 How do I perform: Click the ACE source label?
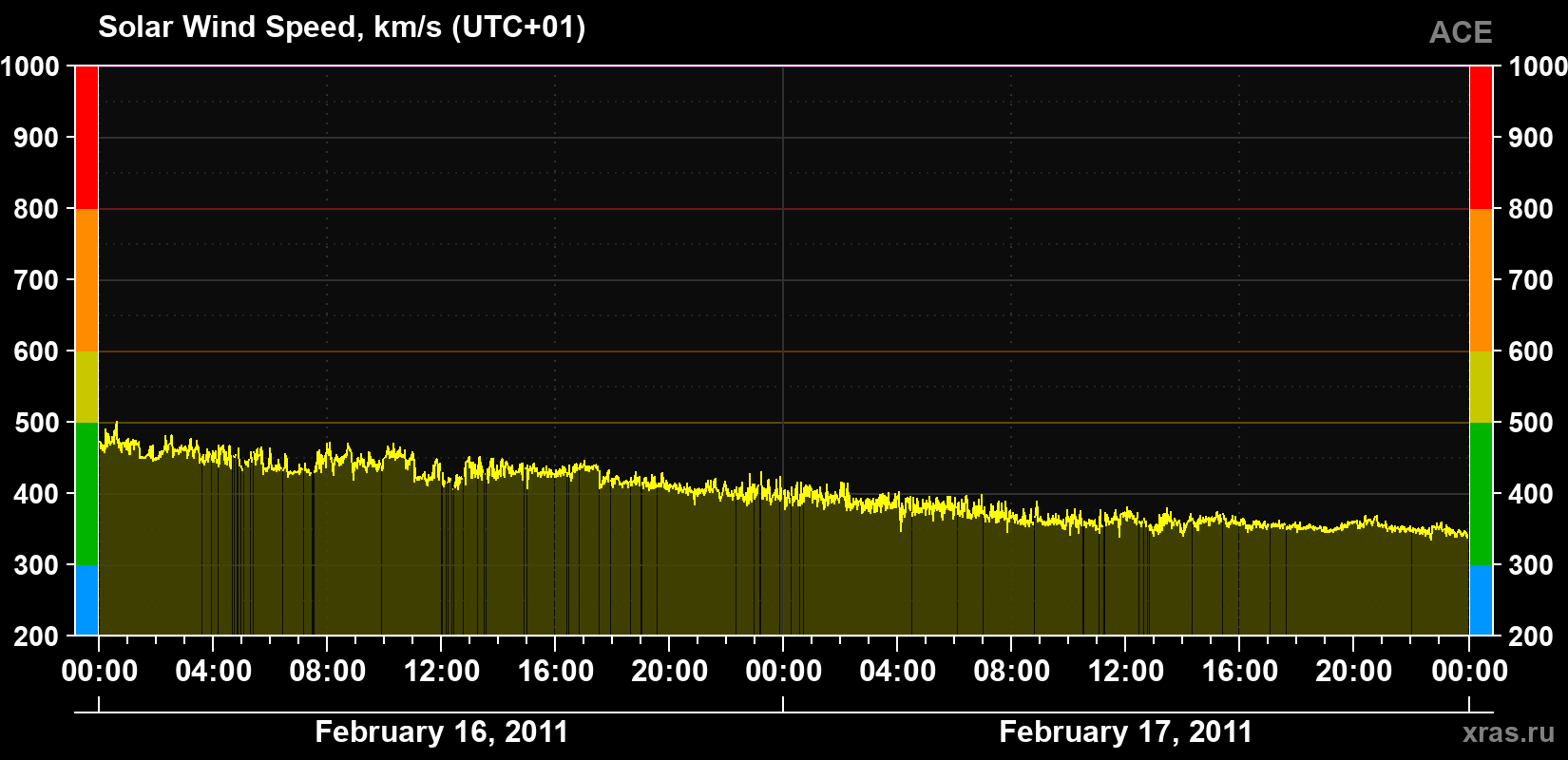click(1461, 32)
